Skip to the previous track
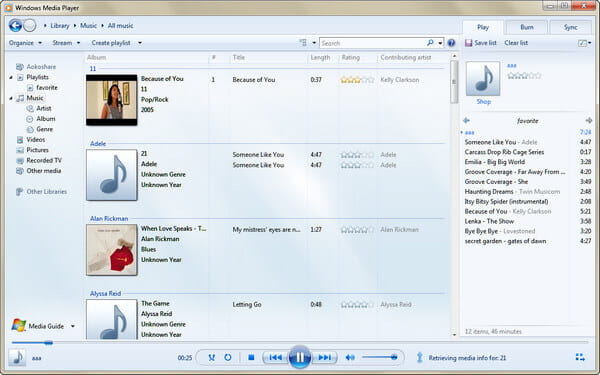The image size is (600, 375). [x=276, y=357]
